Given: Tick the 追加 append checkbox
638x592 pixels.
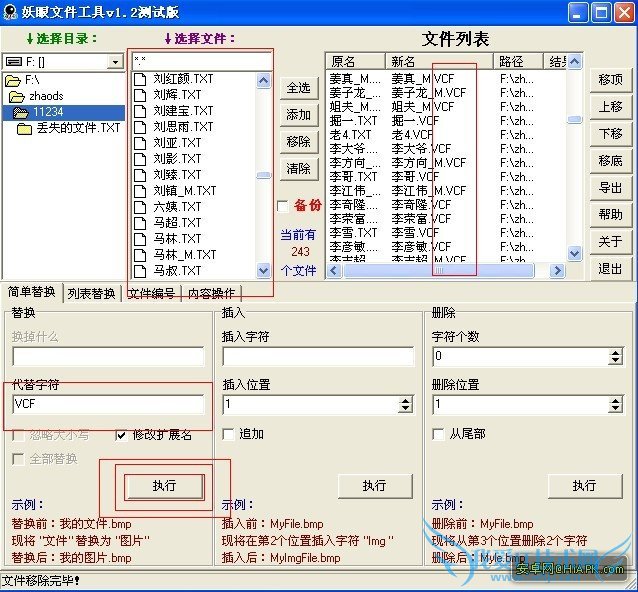Looking at the screenshot, I should [x=228, y=434].
